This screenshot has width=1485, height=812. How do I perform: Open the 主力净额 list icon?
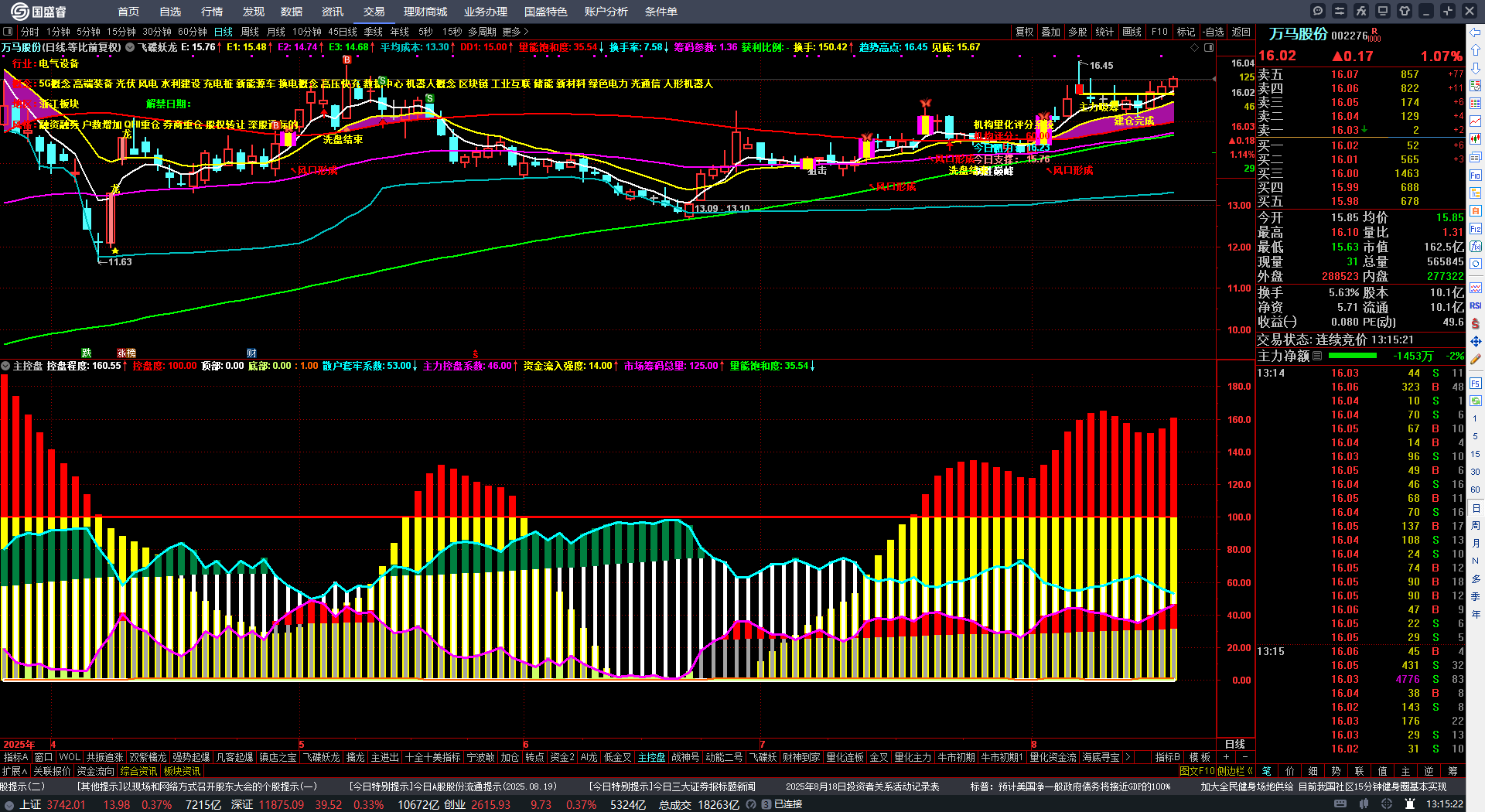point(1318,356)
